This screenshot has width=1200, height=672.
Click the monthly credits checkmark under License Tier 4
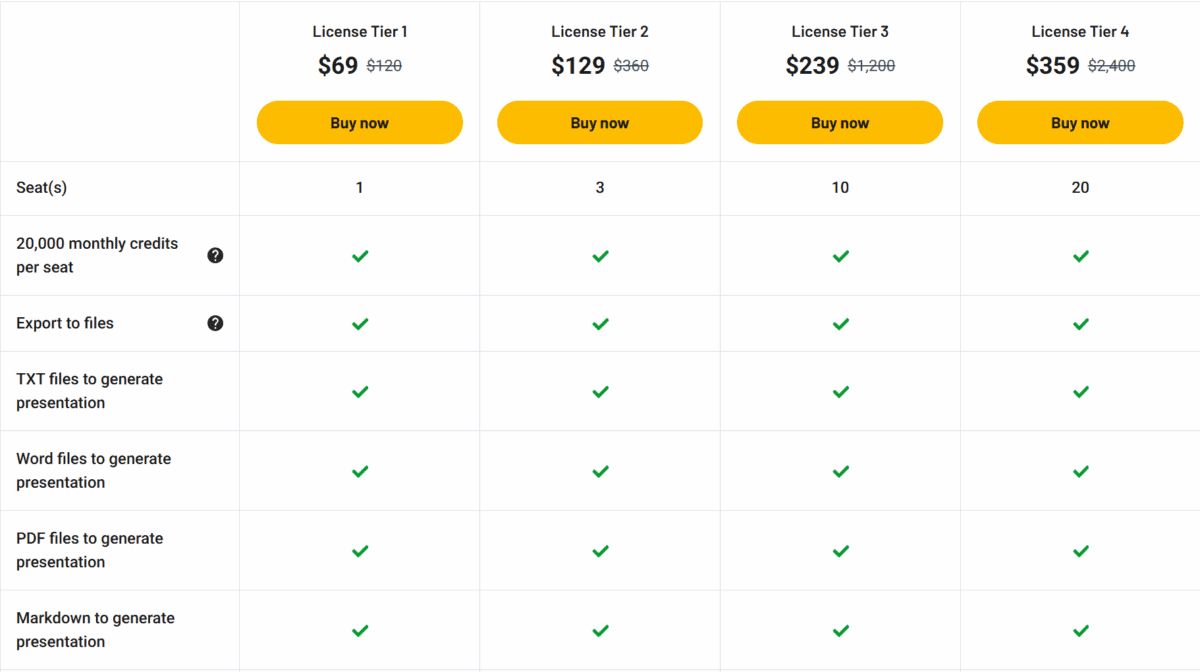pyautogui.click(x=1080, y=256)
